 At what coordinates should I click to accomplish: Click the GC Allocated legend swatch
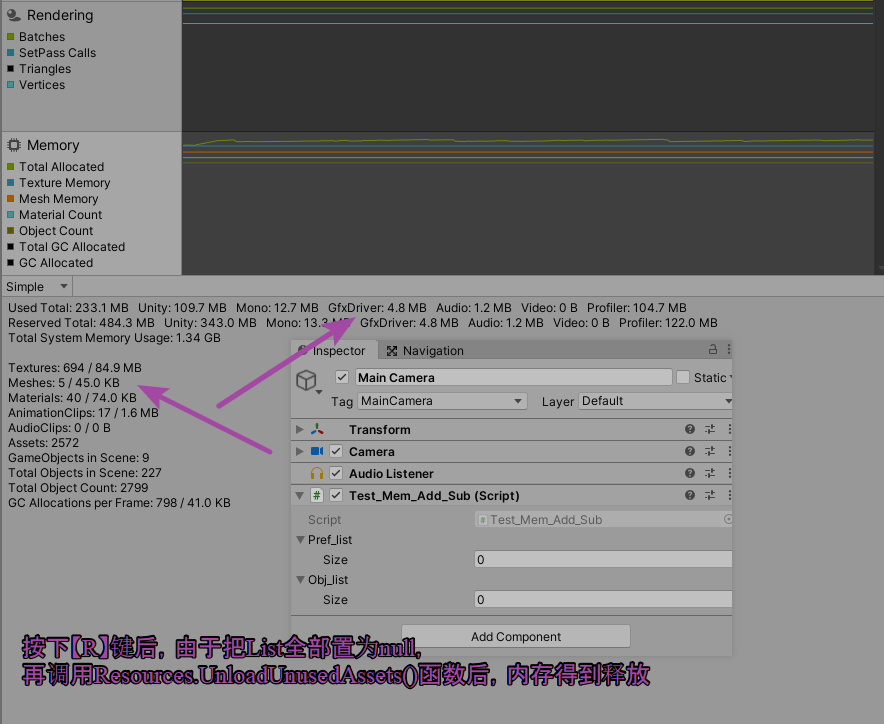9,262
